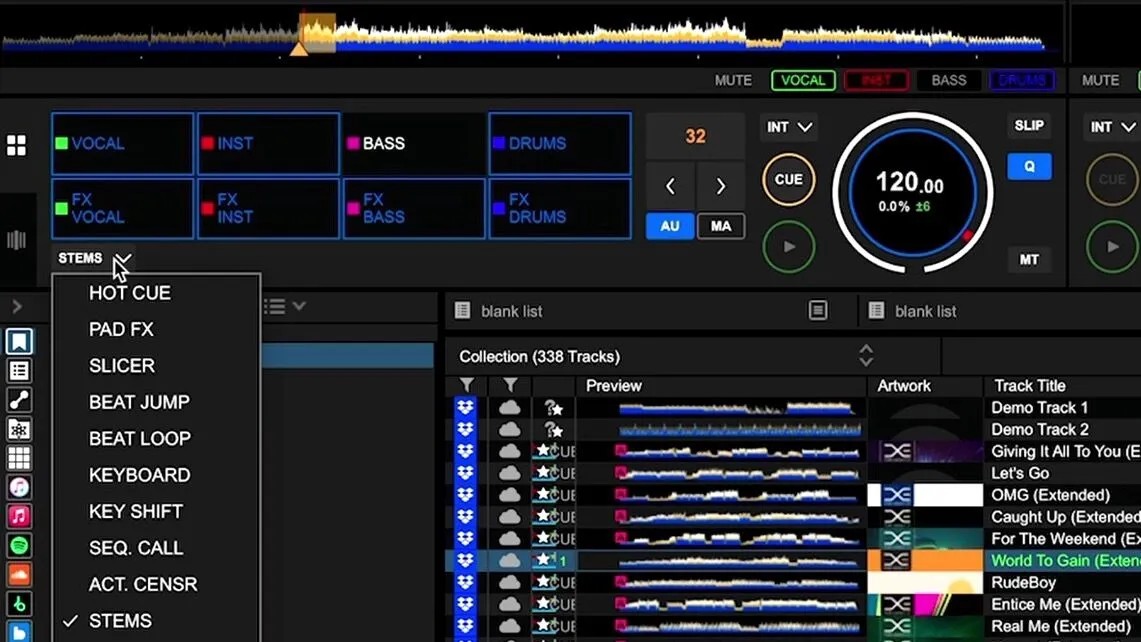The image size is (1141, 642).
Task: Click the Dropbox icon on the Demo Track 1 row
Action: click(465, 408)
